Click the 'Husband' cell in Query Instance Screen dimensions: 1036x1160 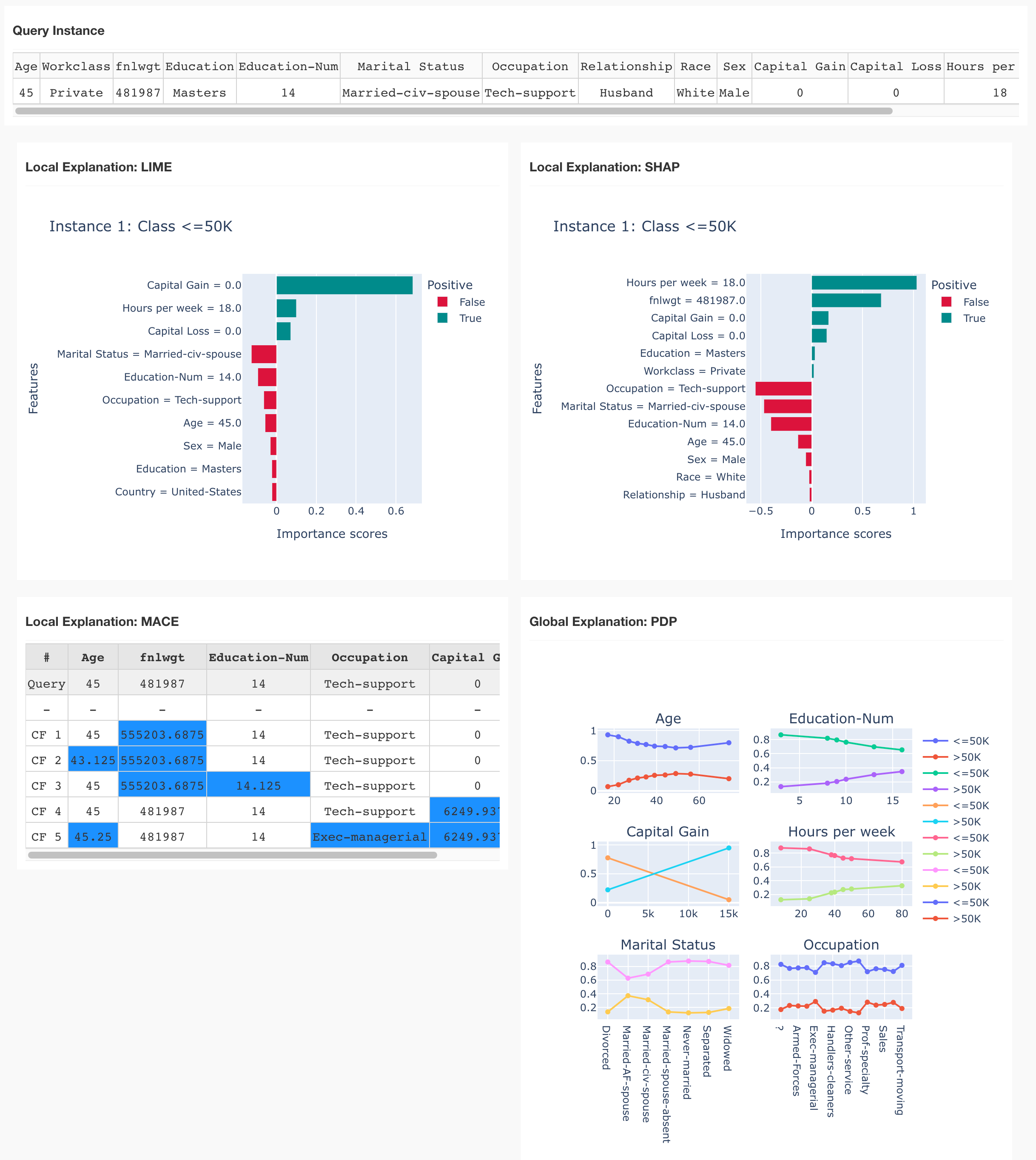626,92
